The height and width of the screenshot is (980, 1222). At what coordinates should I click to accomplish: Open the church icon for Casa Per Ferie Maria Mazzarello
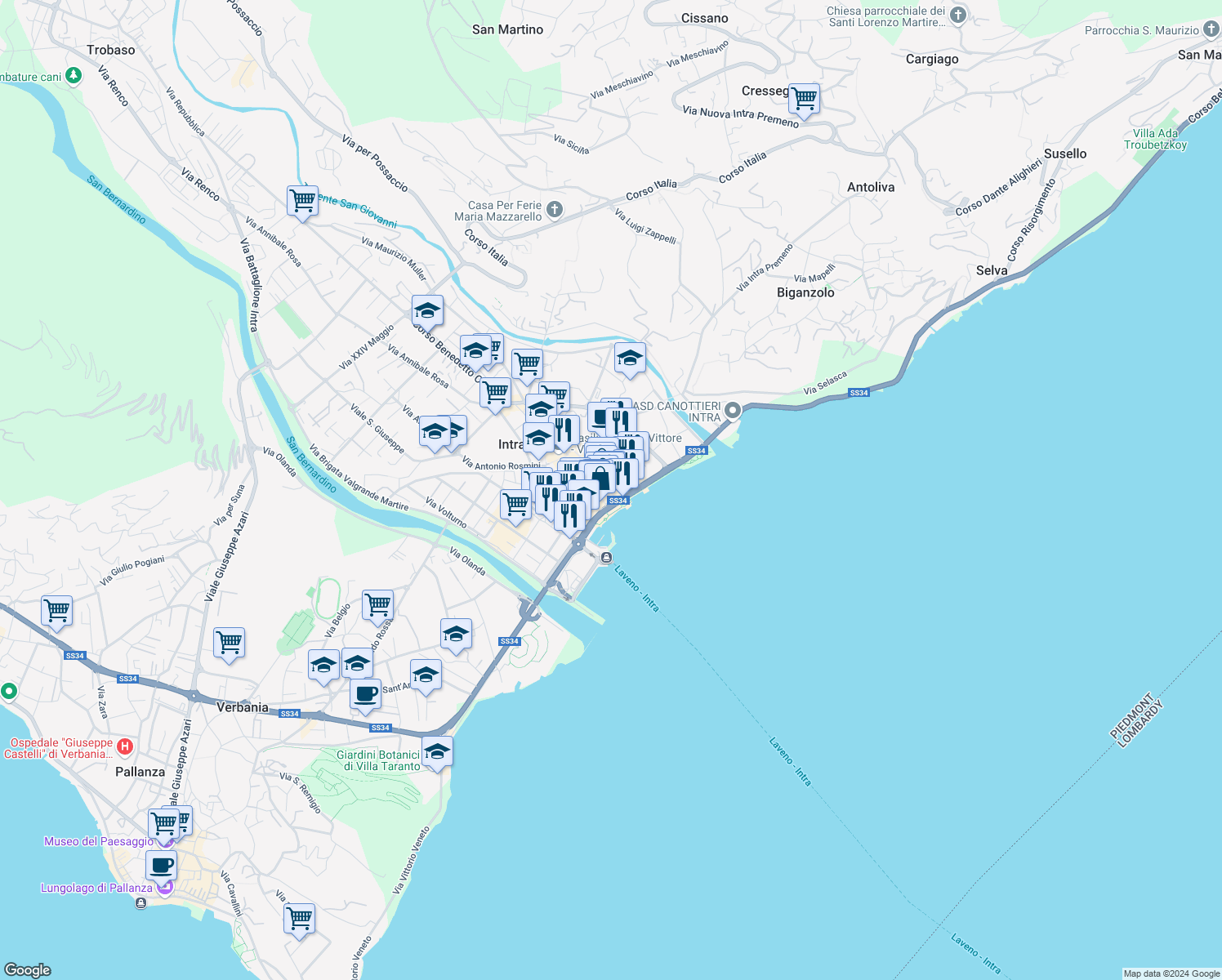tap(555, 210)
